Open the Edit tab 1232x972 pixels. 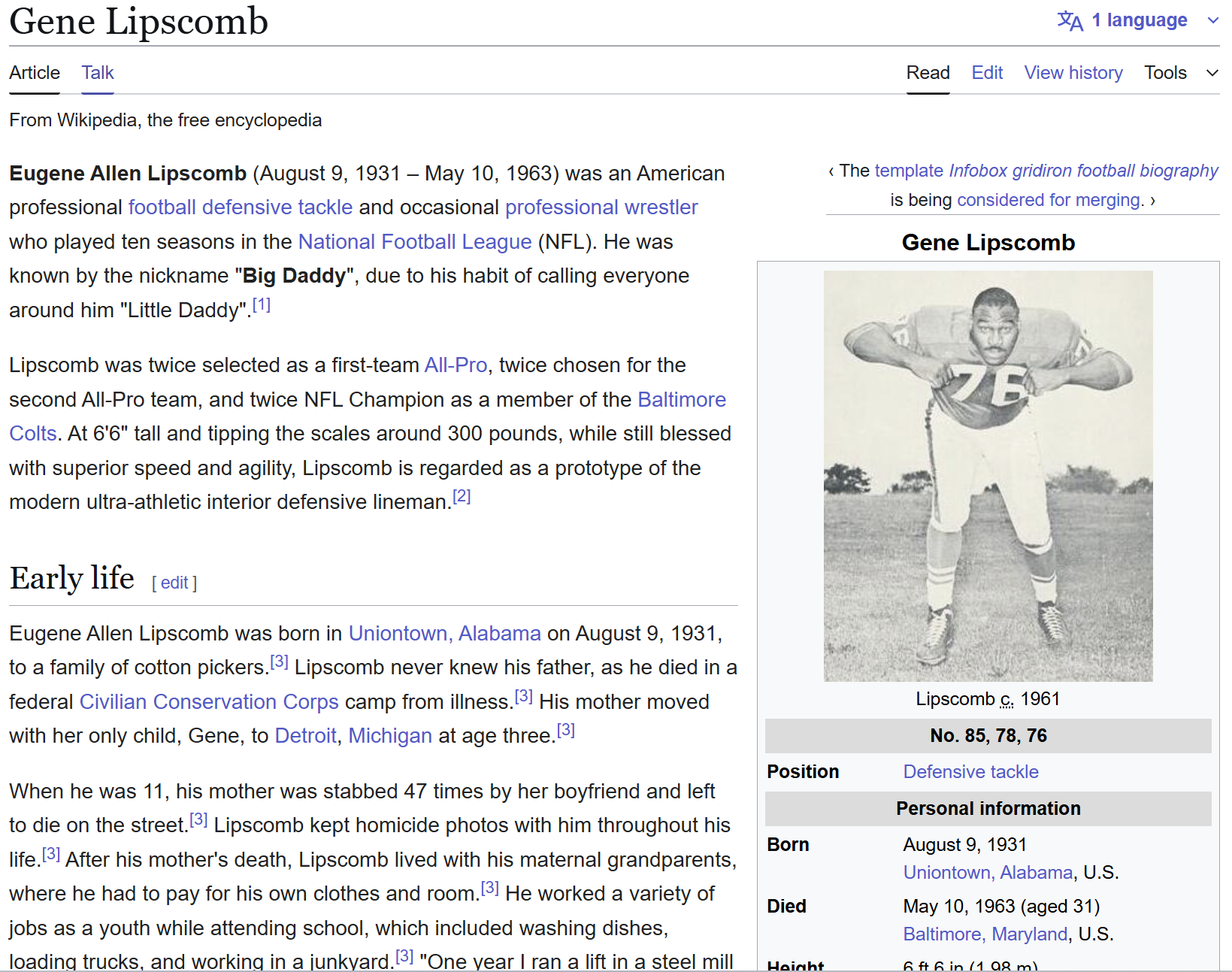[986, 73]
